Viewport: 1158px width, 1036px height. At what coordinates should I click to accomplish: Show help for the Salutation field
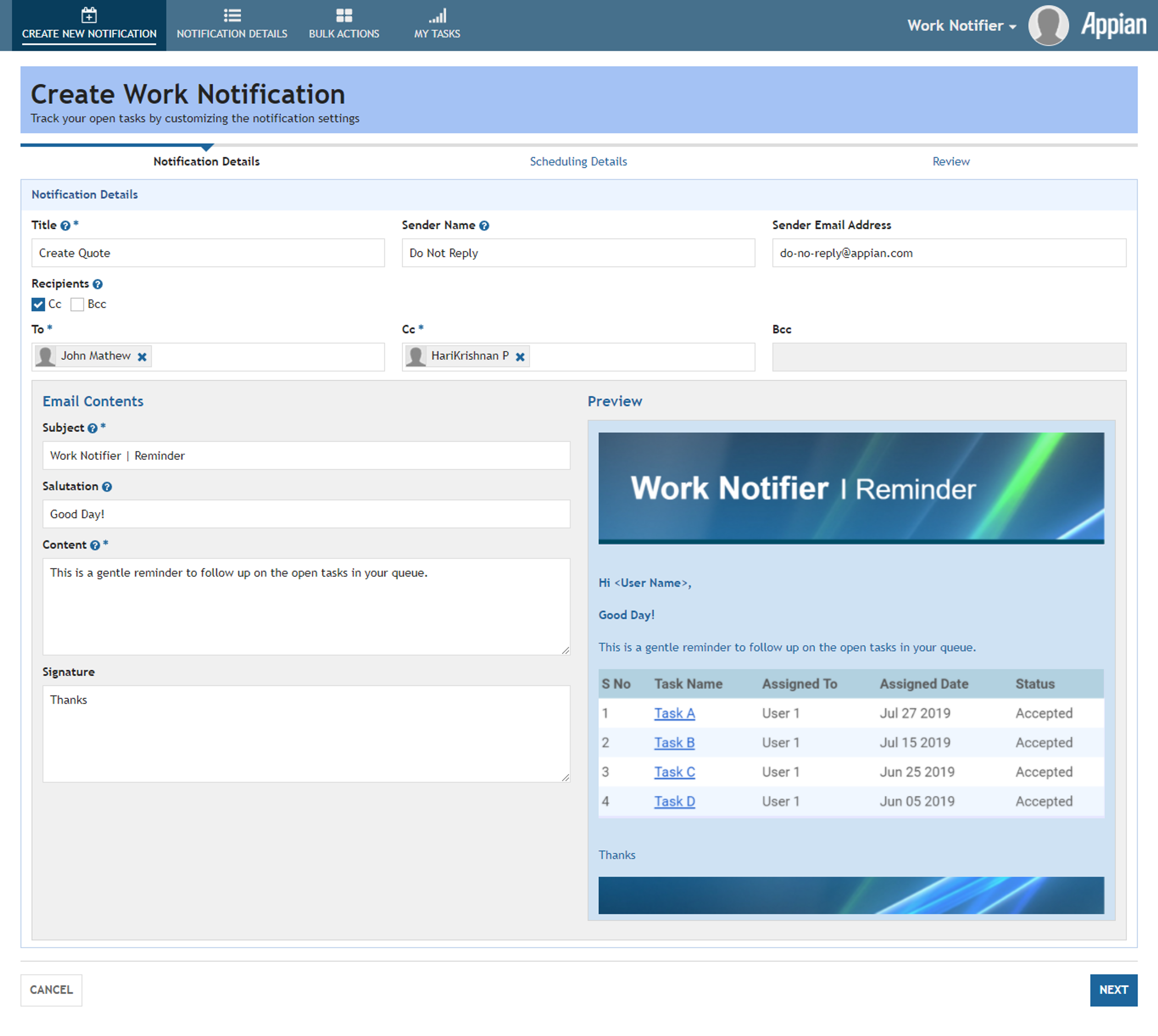(x=107, y=487)
